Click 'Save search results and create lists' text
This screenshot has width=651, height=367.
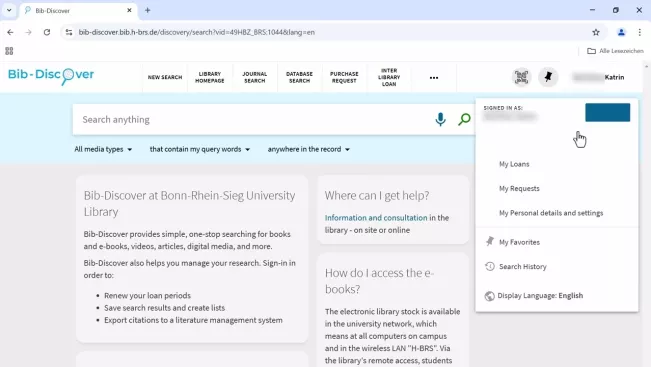point(164,308)
